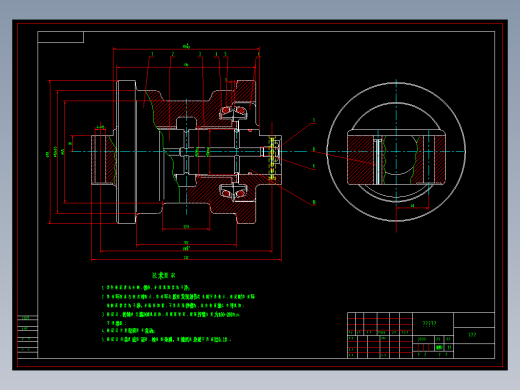Click part callout number 5
This screenshot has height=390, width=520.
[225, 54]
